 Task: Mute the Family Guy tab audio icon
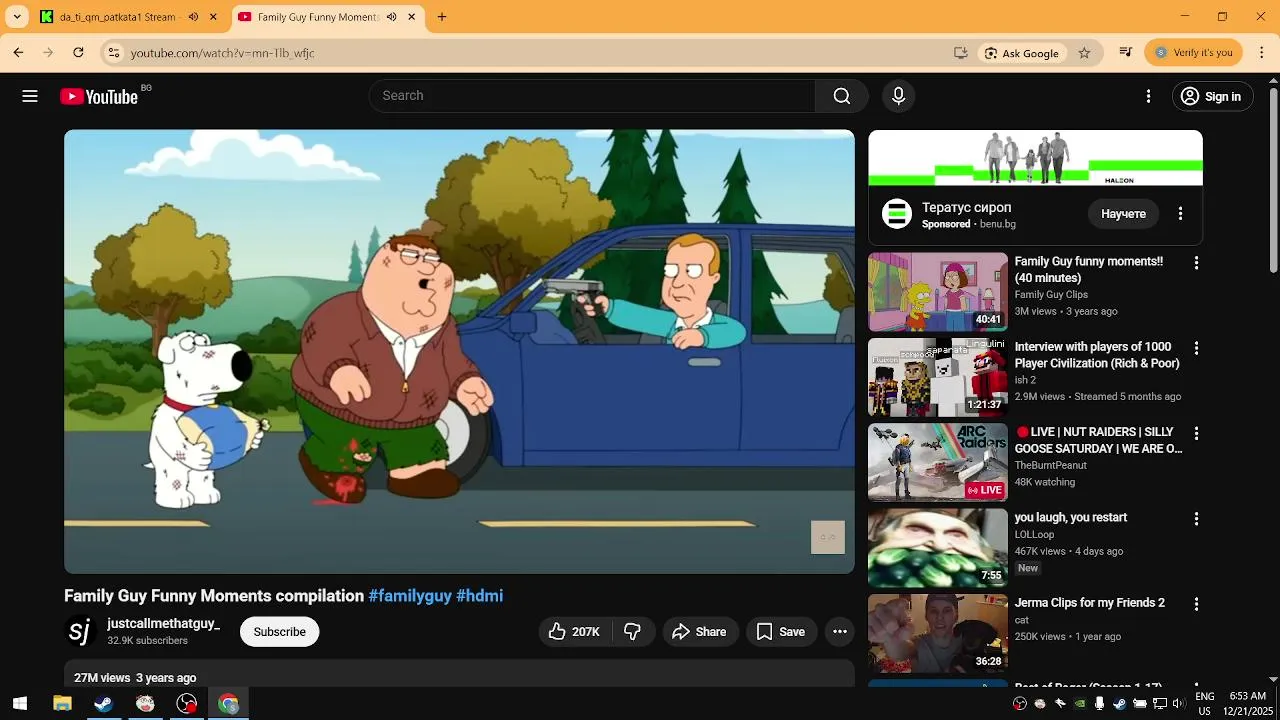point(392,17)
